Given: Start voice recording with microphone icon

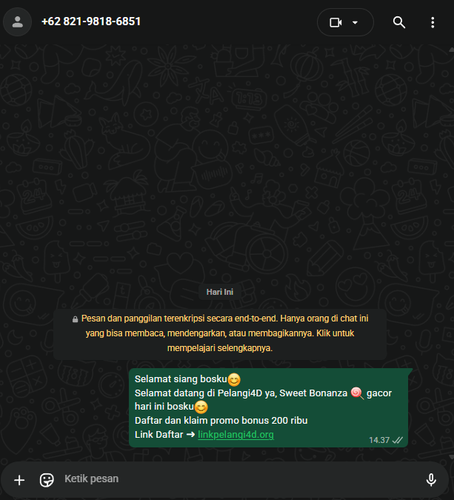Looking at the screenshot, I should point(431,480).
